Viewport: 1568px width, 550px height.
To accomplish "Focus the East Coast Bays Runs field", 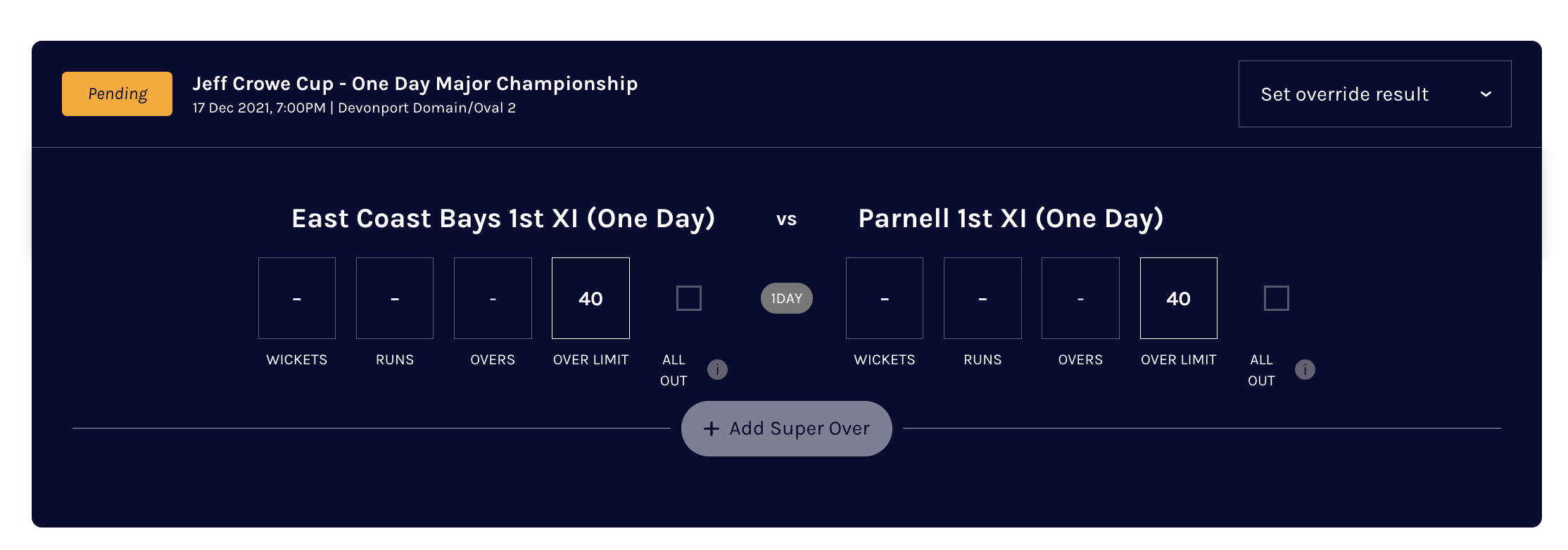I will [x=395, y=298].
